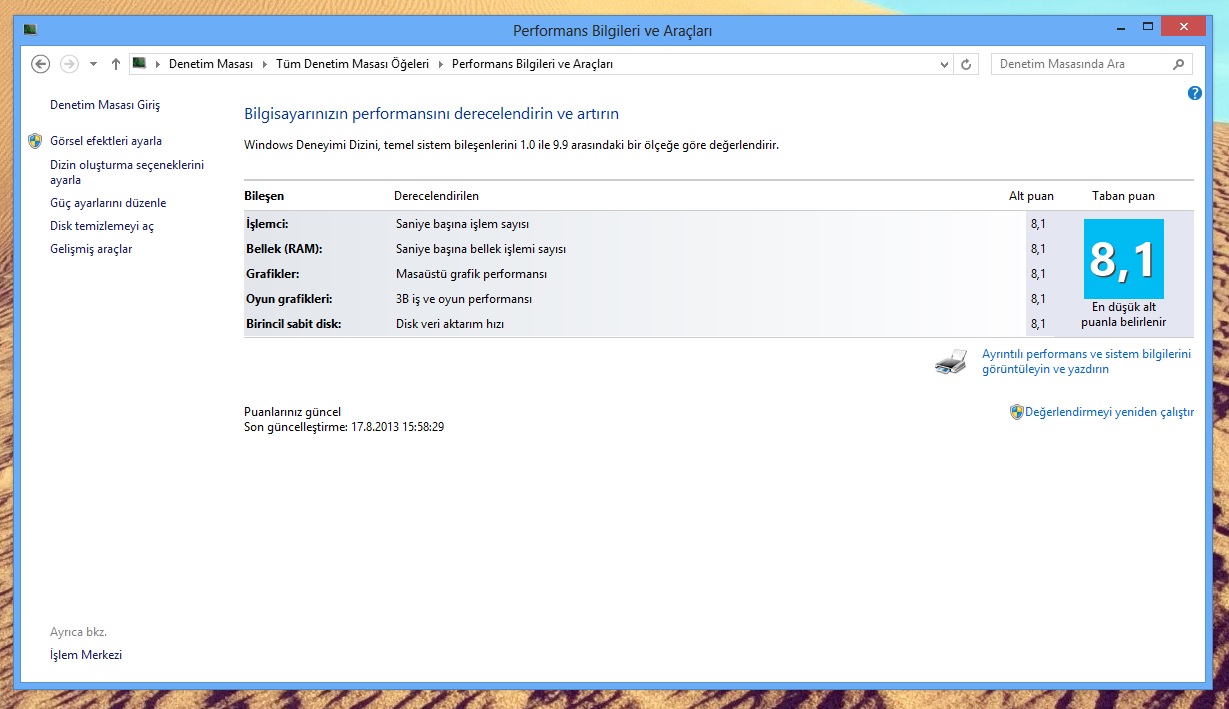Run Değerlendirmeyi yeniden çalıştır link
Screen dimensions: 1229x709
(1109, 412)
